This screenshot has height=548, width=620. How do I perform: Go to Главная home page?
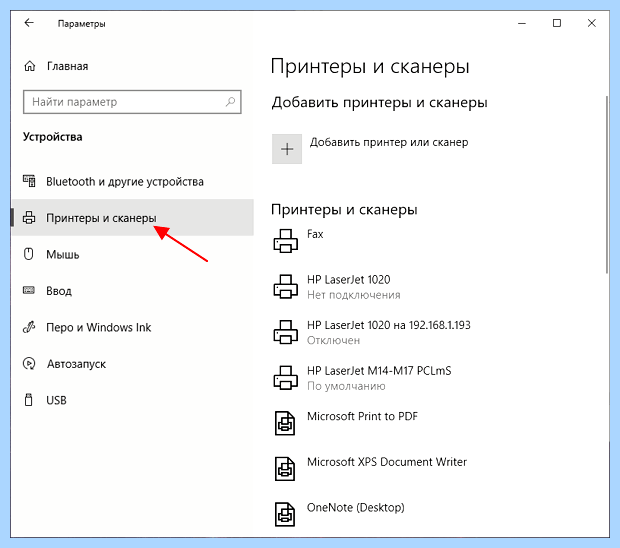pos(67,66)
